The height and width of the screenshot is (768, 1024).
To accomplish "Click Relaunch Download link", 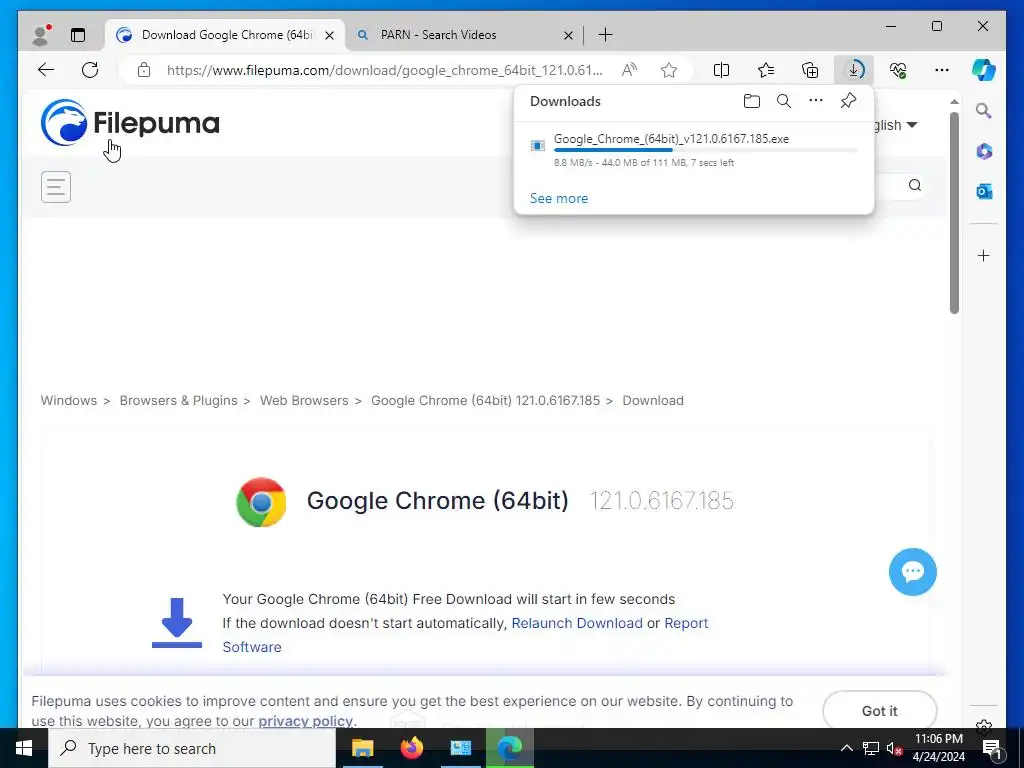I will click(577, 623).
